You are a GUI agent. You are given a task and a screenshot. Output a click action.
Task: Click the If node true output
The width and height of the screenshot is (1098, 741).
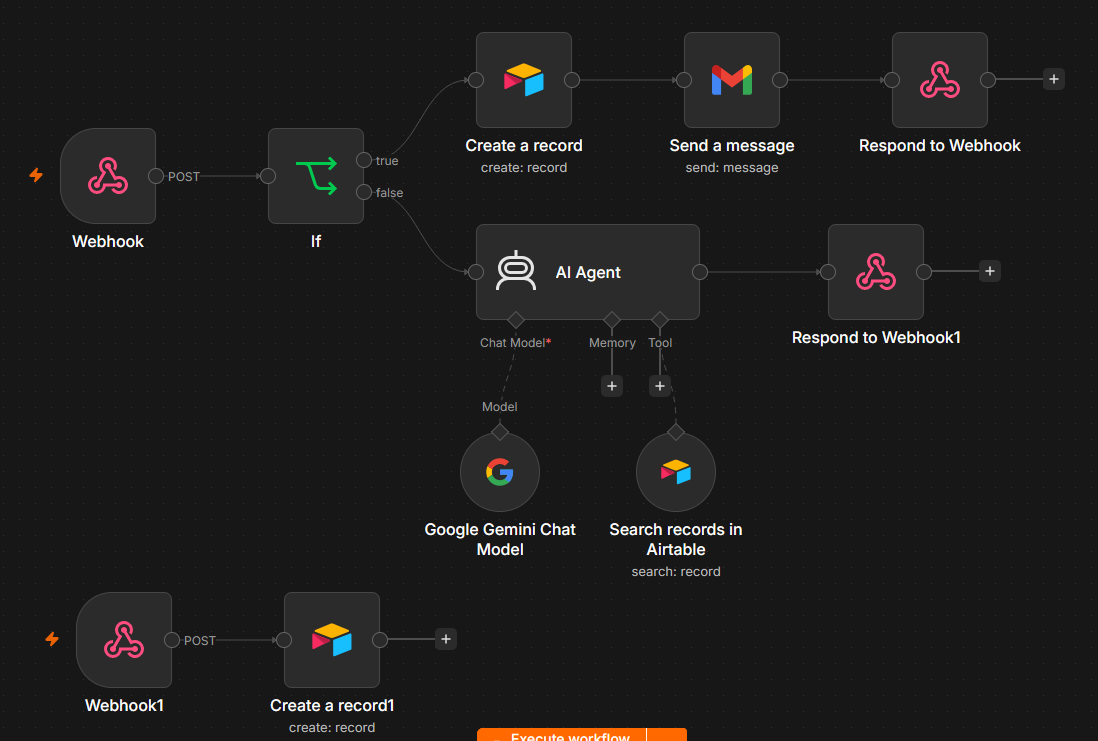(x=363, y=160)
